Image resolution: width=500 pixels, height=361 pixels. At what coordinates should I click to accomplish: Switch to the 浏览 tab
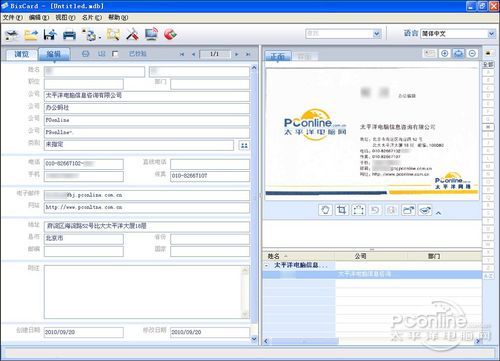tap(22, 54)
